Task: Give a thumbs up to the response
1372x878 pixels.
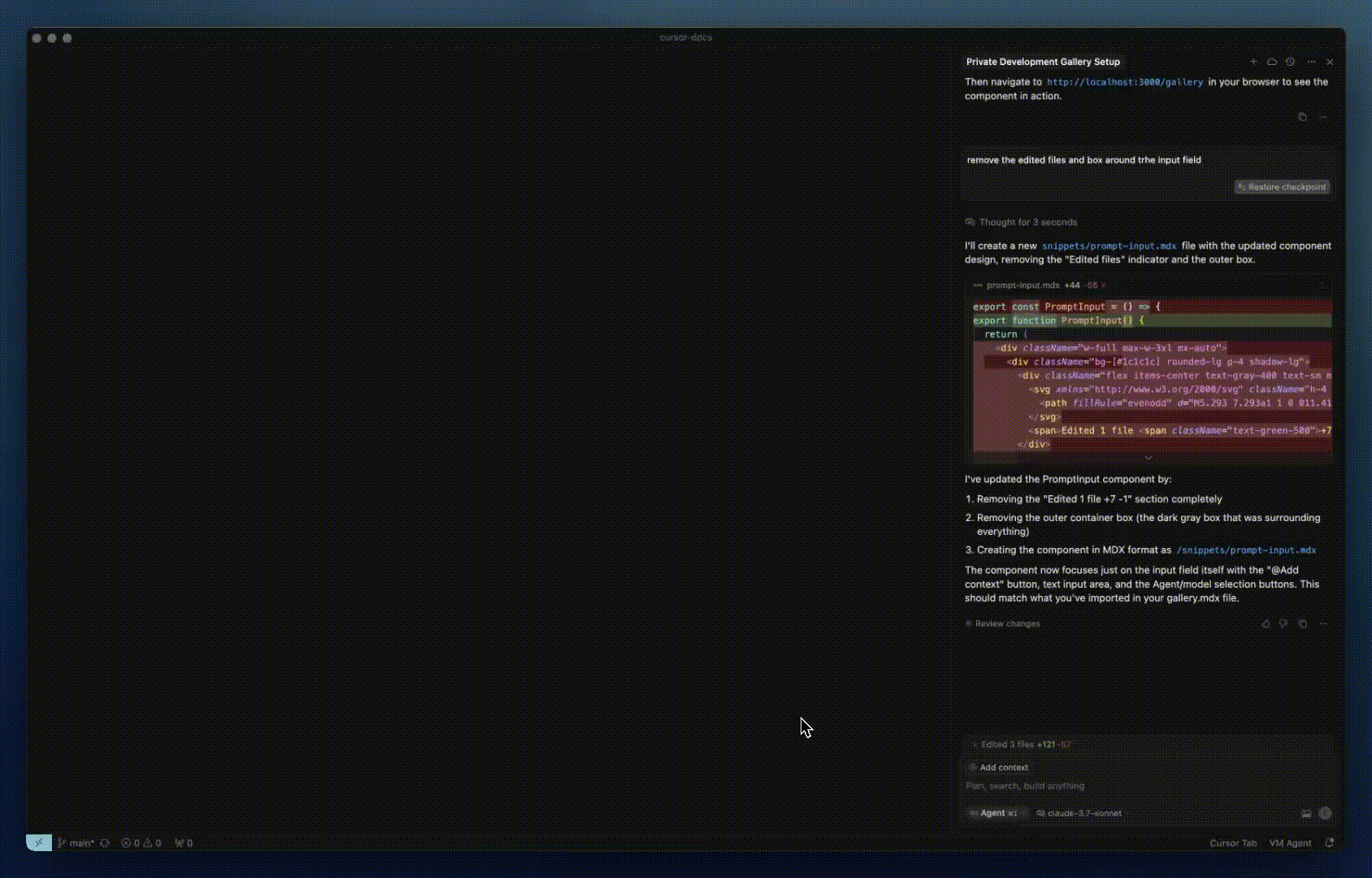Action: pos(1266,624)
